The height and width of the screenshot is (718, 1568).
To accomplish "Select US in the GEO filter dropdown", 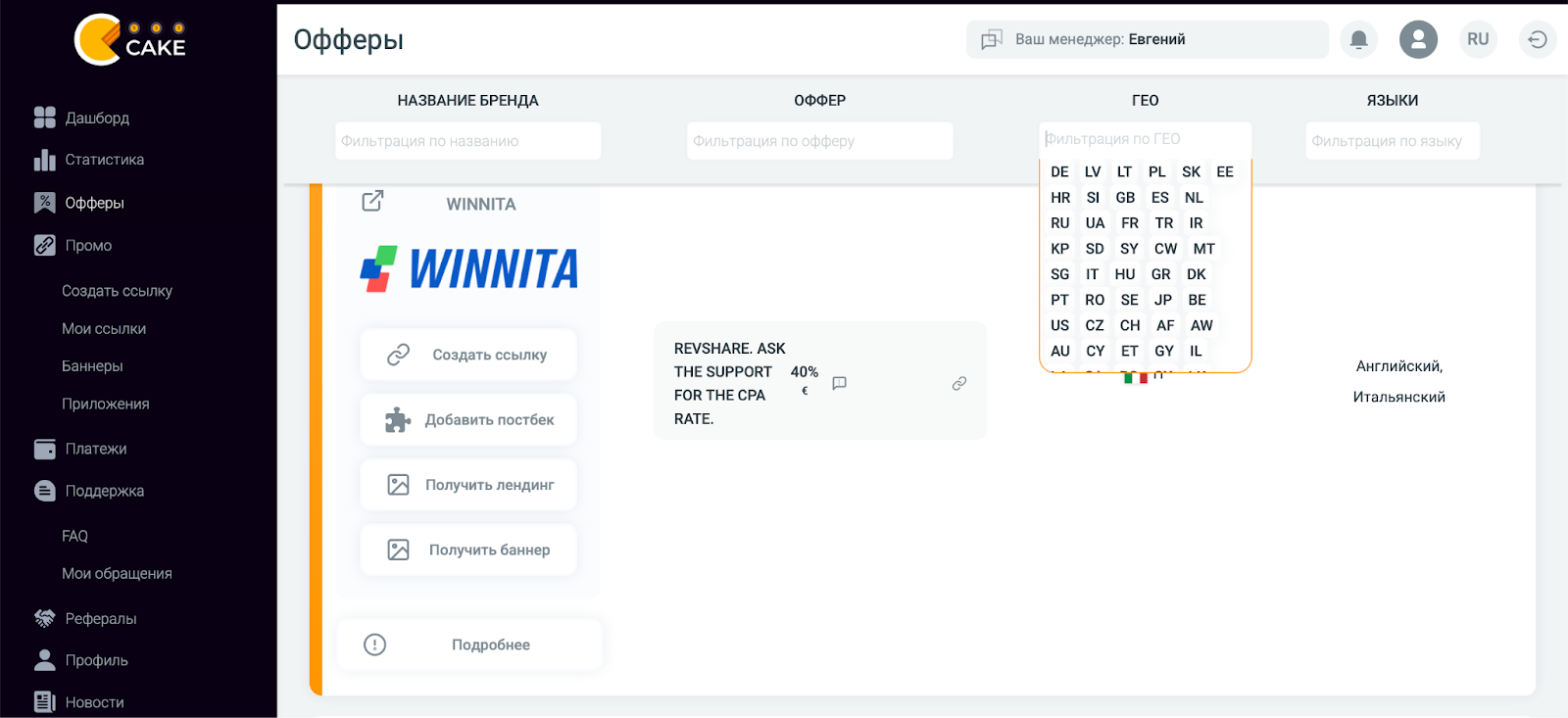I will tap(1059, 325).
